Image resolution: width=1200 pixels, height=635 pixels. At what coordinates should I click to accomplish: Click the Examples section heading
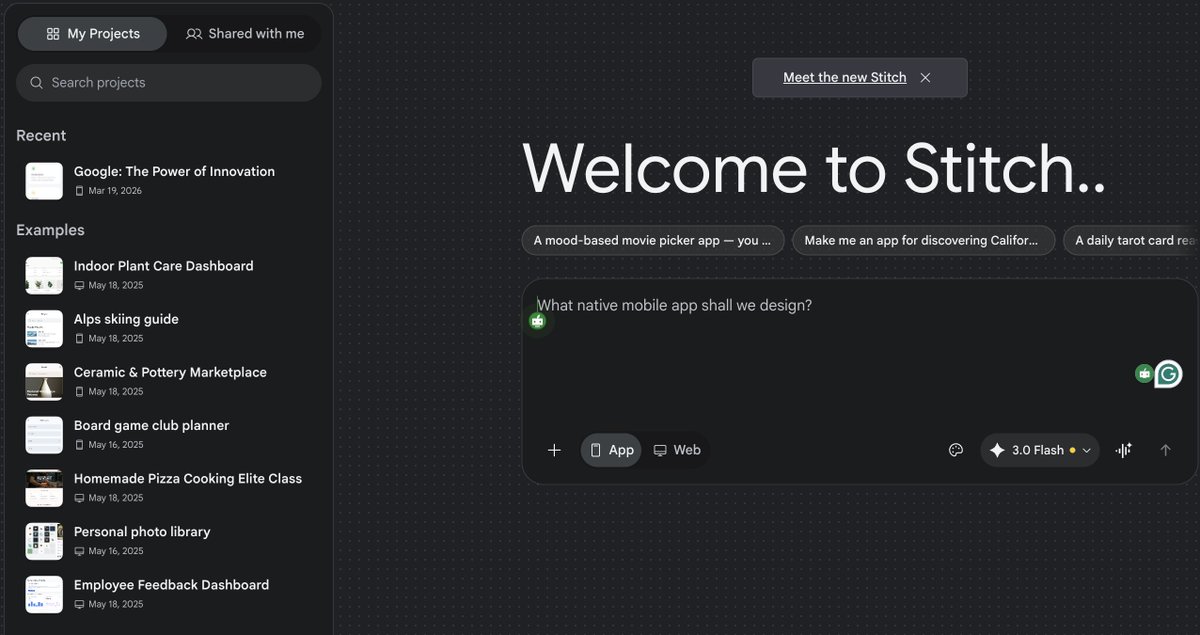click(50, 230)
